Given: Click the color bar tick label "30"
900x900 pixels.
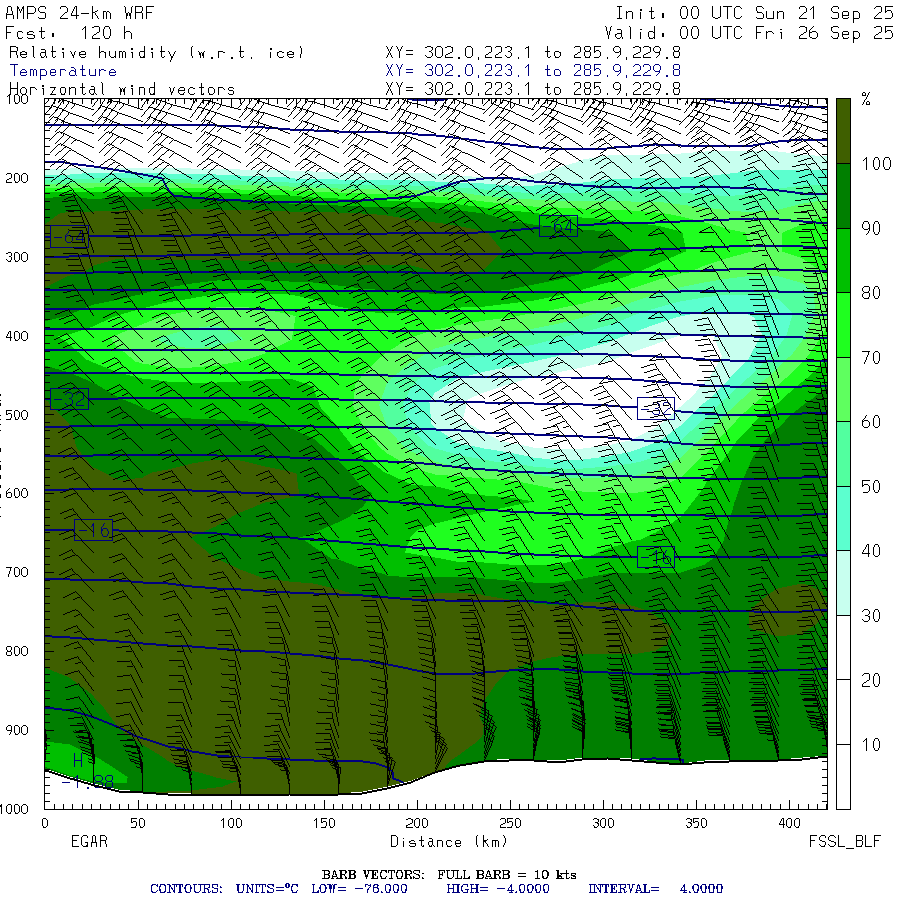Looking at the screenshot, I should [871, 616].
